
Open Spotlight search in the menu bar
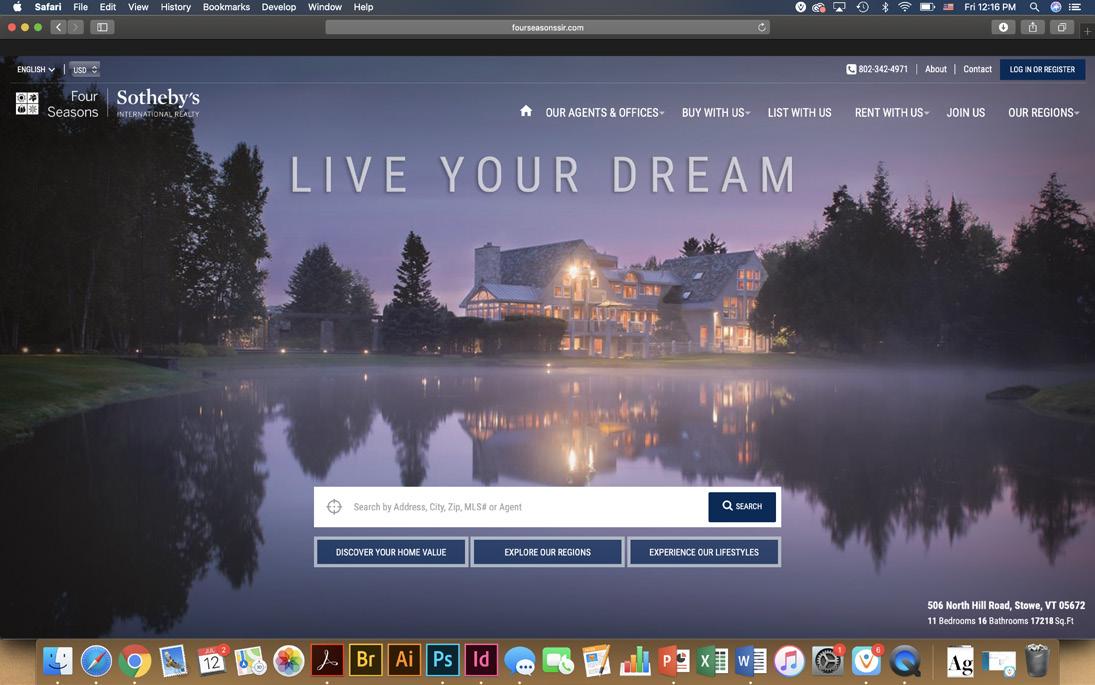tap(1034, 7)
